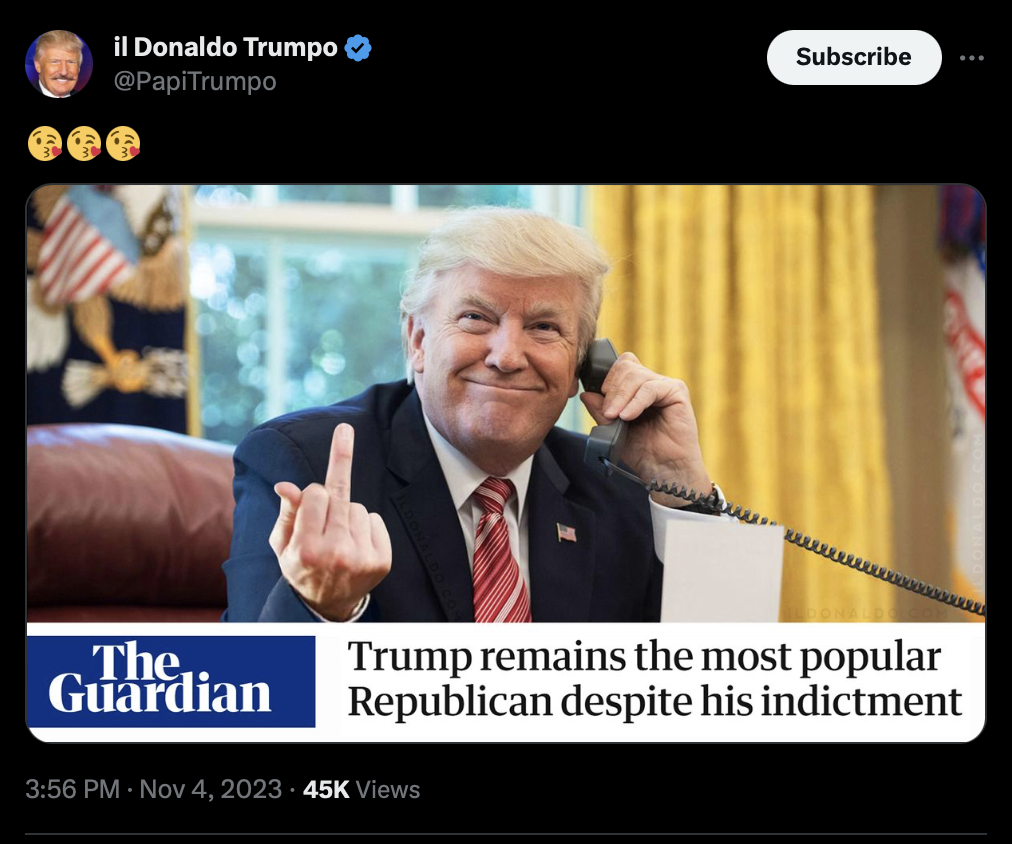Click the white paper sheet in the photo
Image resolution: width=1012 pixels, height=844 pixels.
click(x=722, y=570)
